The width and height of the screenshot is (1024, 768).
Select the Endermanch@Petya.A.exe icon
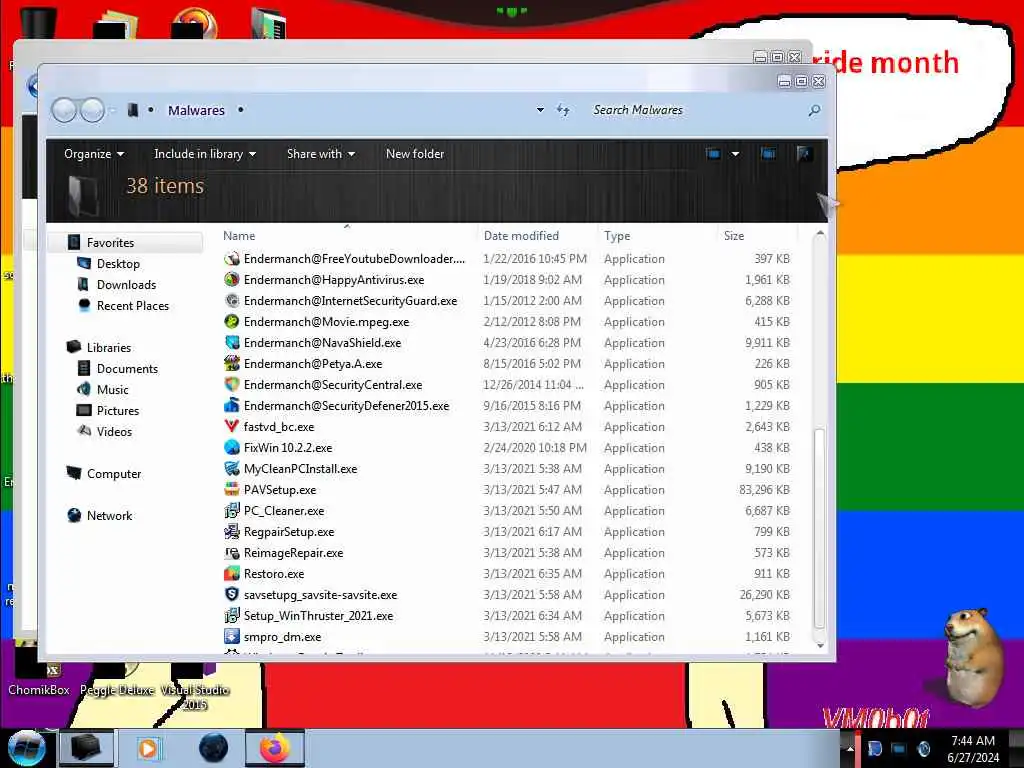(x=232, y=363)
